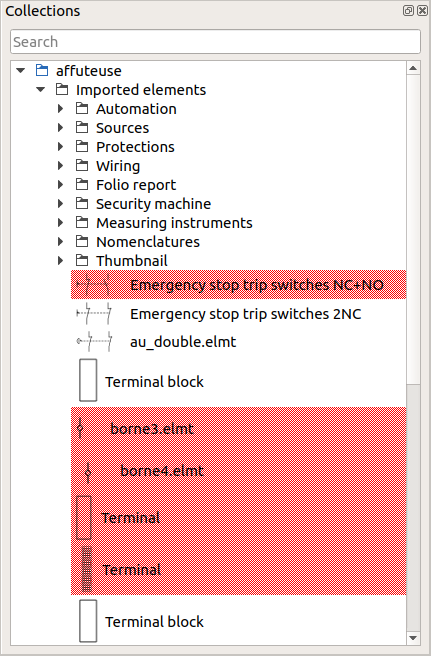The width and height of the screenshot is (431, 656).
Task: Click the scrollbar down arrow
Action: pyautogui.click(x=413, y=638)
